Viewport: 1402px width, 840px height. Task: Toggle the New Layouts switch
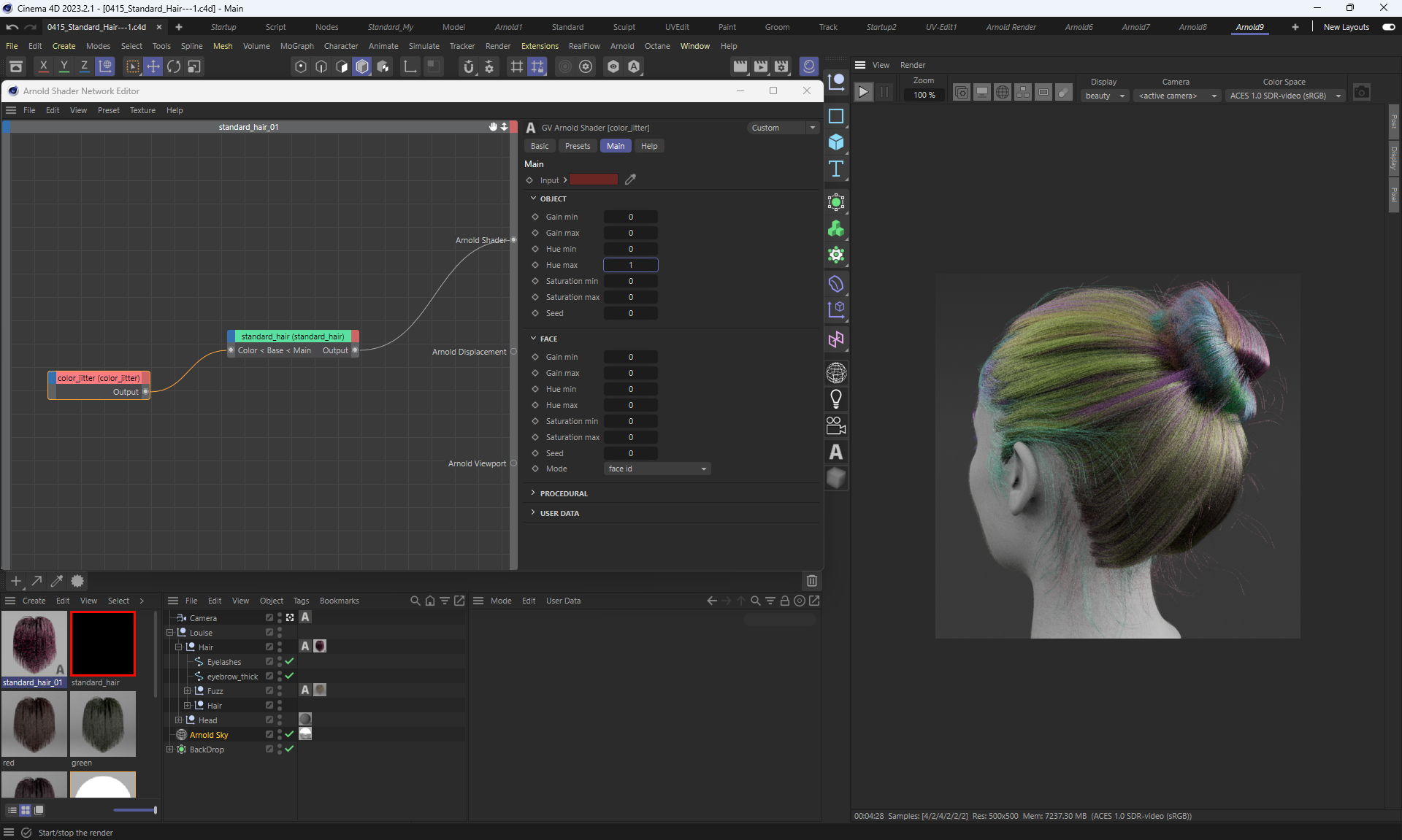click(x=1388, y=27)
